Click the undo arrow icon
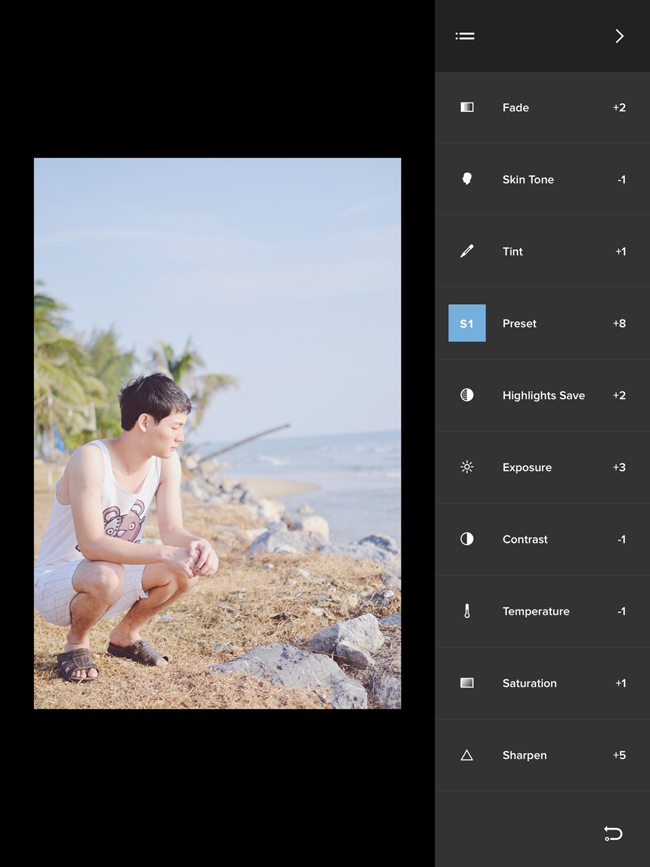The height and width of the screenshot is (867, 650). pos(613,833)
